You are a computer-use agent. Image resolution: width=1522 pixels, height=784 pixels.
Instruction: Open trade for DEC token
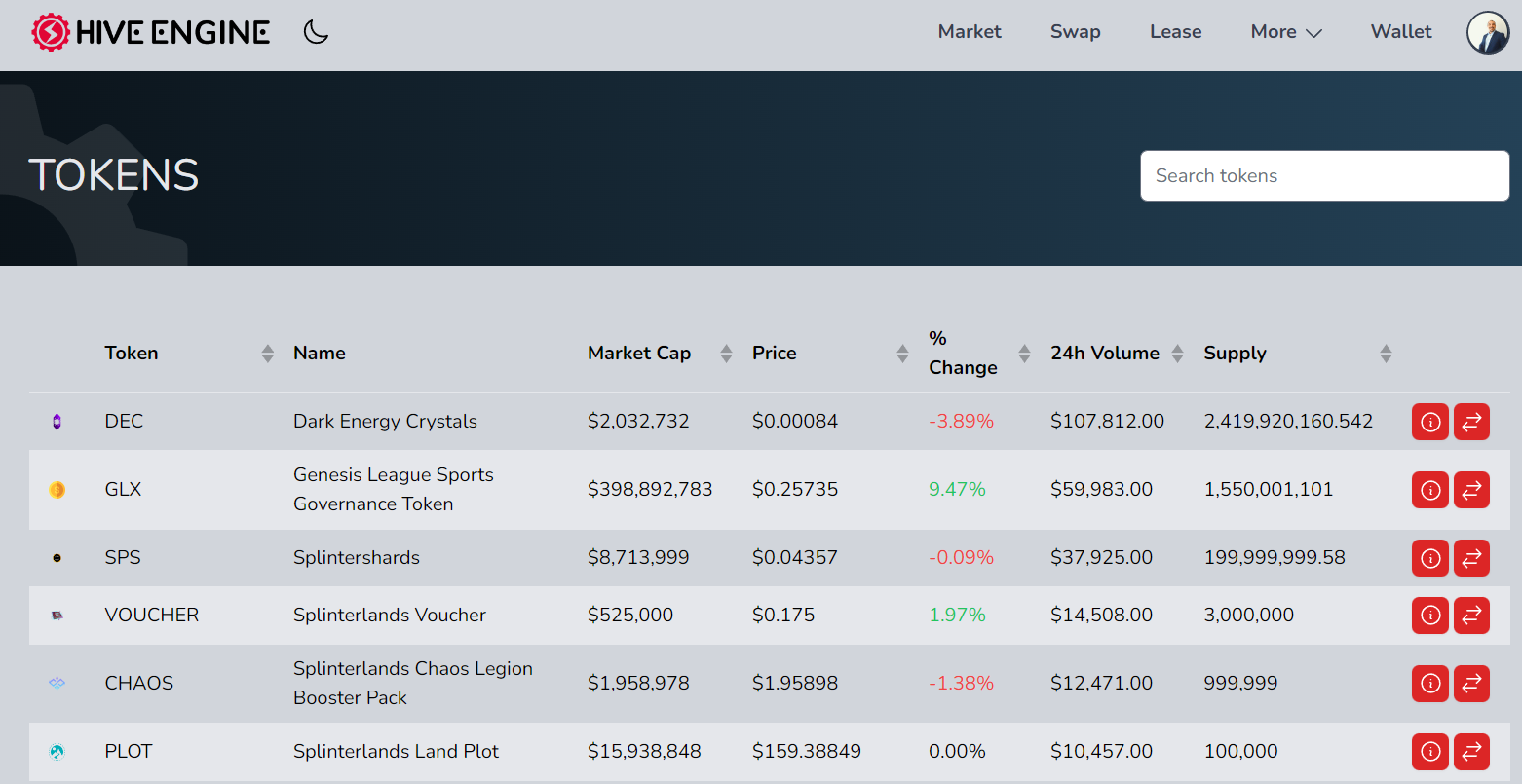coord(1471,422)
